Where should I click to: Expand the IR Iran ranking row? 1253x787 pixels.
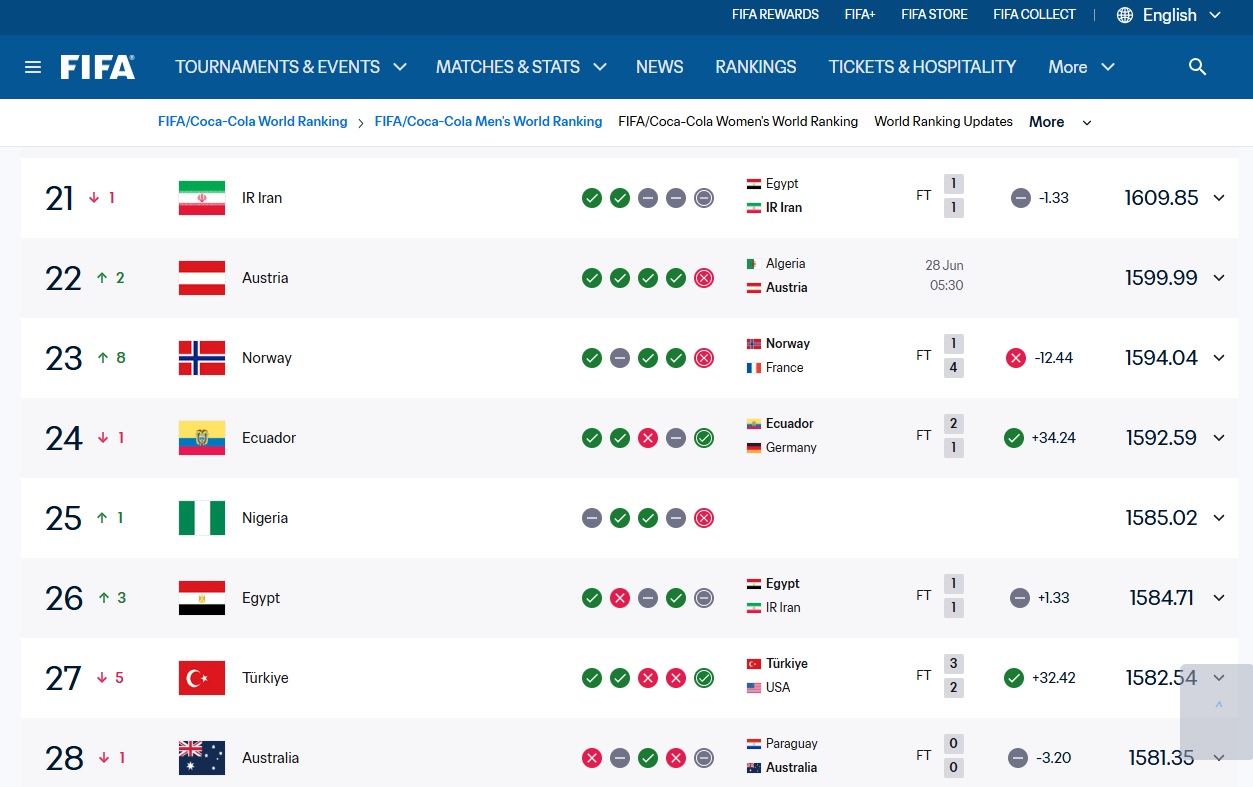pos(1219,198)
